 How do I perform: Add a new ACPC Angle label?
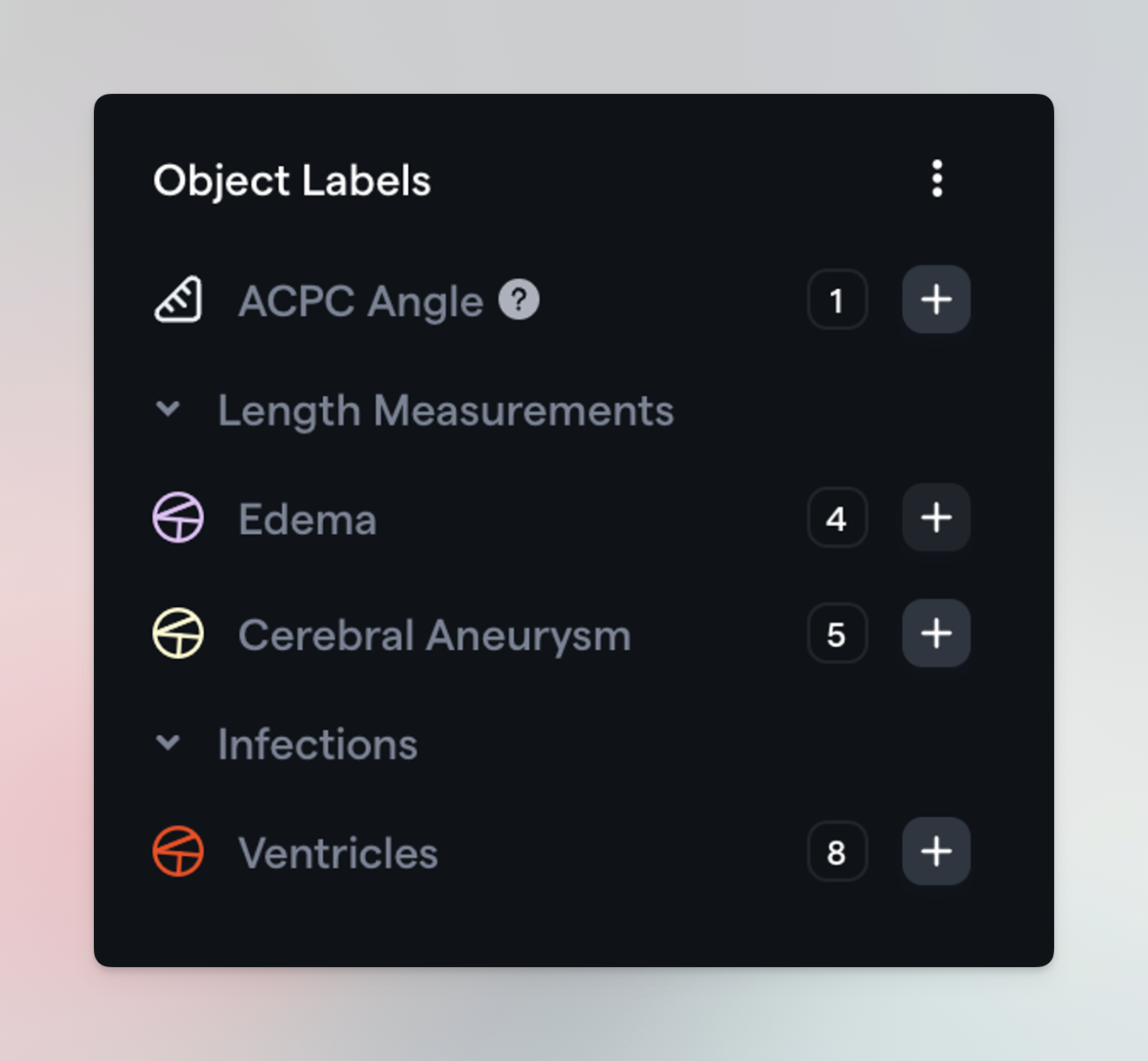936,300
